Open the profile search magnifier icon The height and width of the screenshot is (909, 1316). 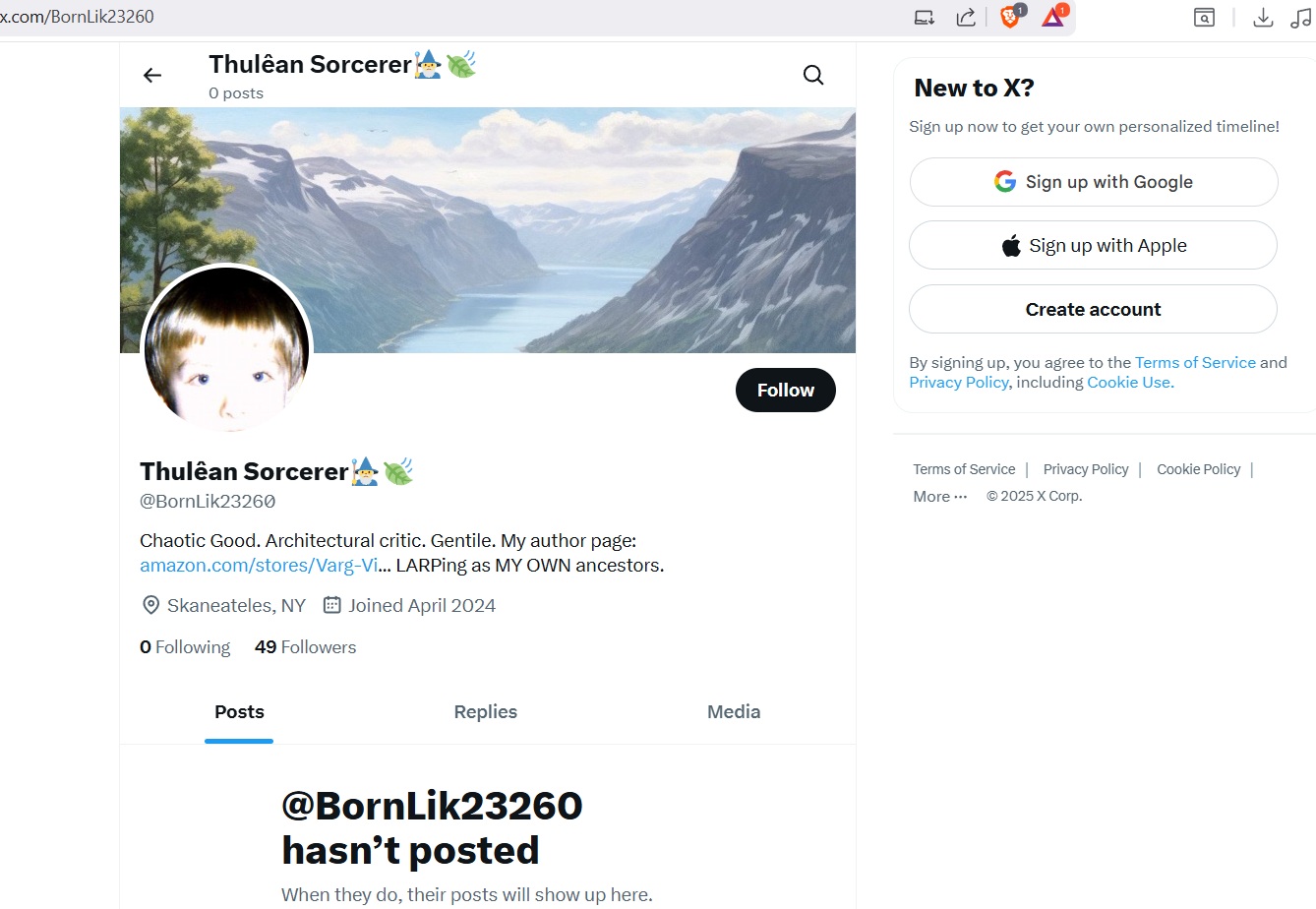[813, 75]
